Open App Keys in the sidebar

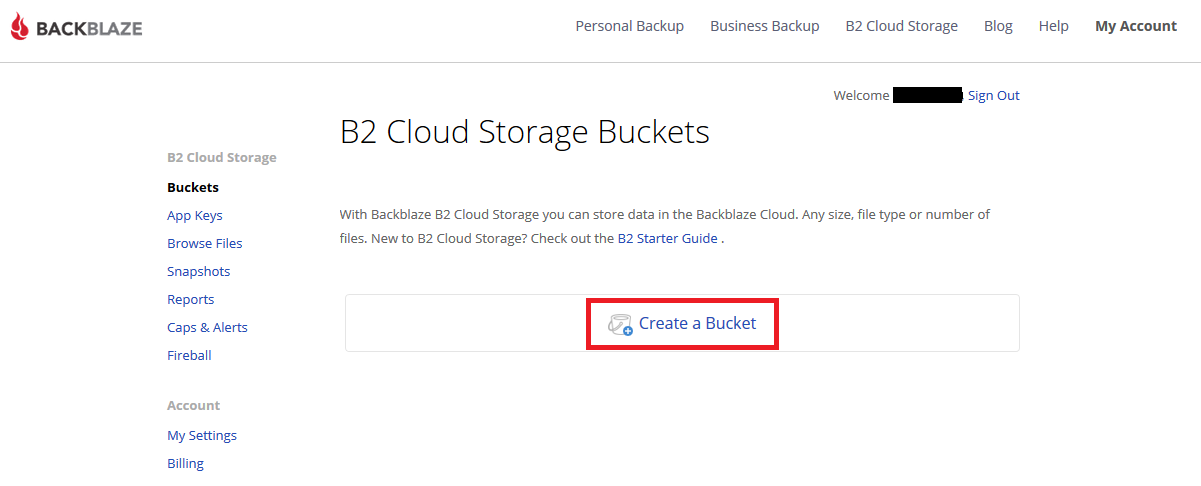click(194, 215)
